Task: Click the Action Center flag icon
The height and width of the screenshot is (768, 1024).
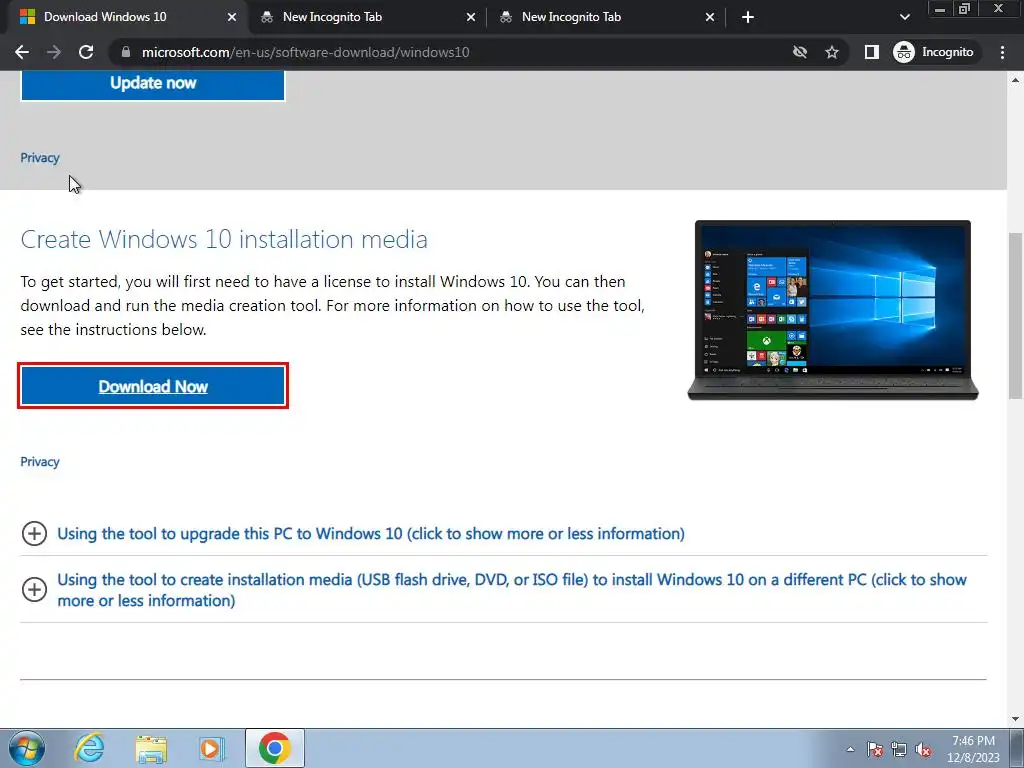Action: pos(875,749)
